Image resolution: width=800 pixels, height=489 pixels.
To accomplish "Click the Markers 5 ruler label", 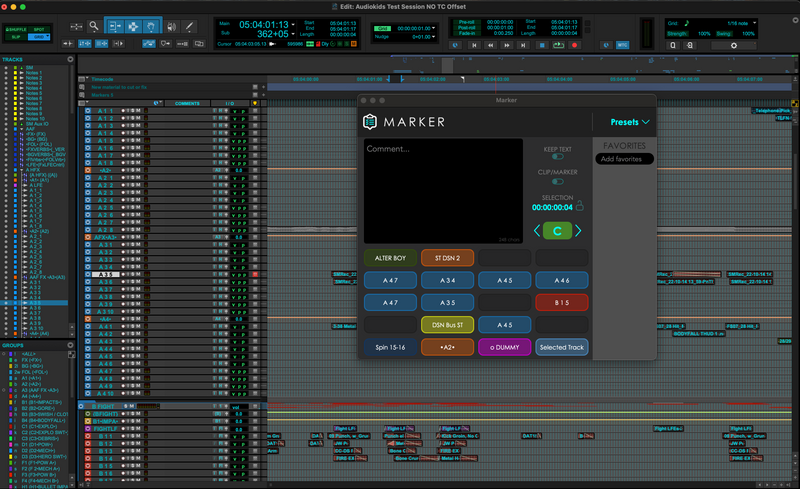I will point(102,95).
